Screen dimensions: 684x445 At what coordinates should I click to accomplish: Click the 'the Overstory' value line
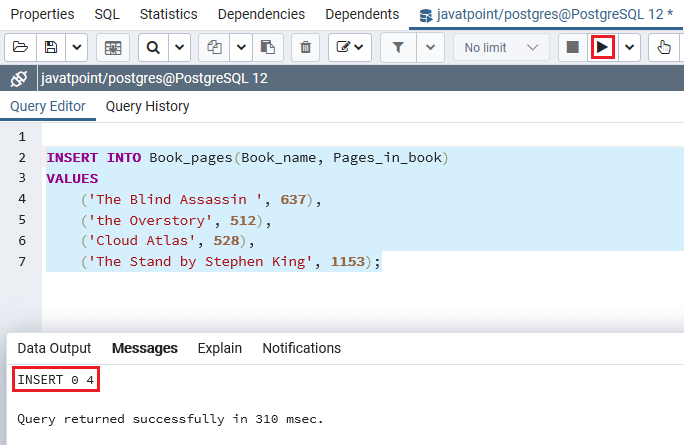(176, 220)
